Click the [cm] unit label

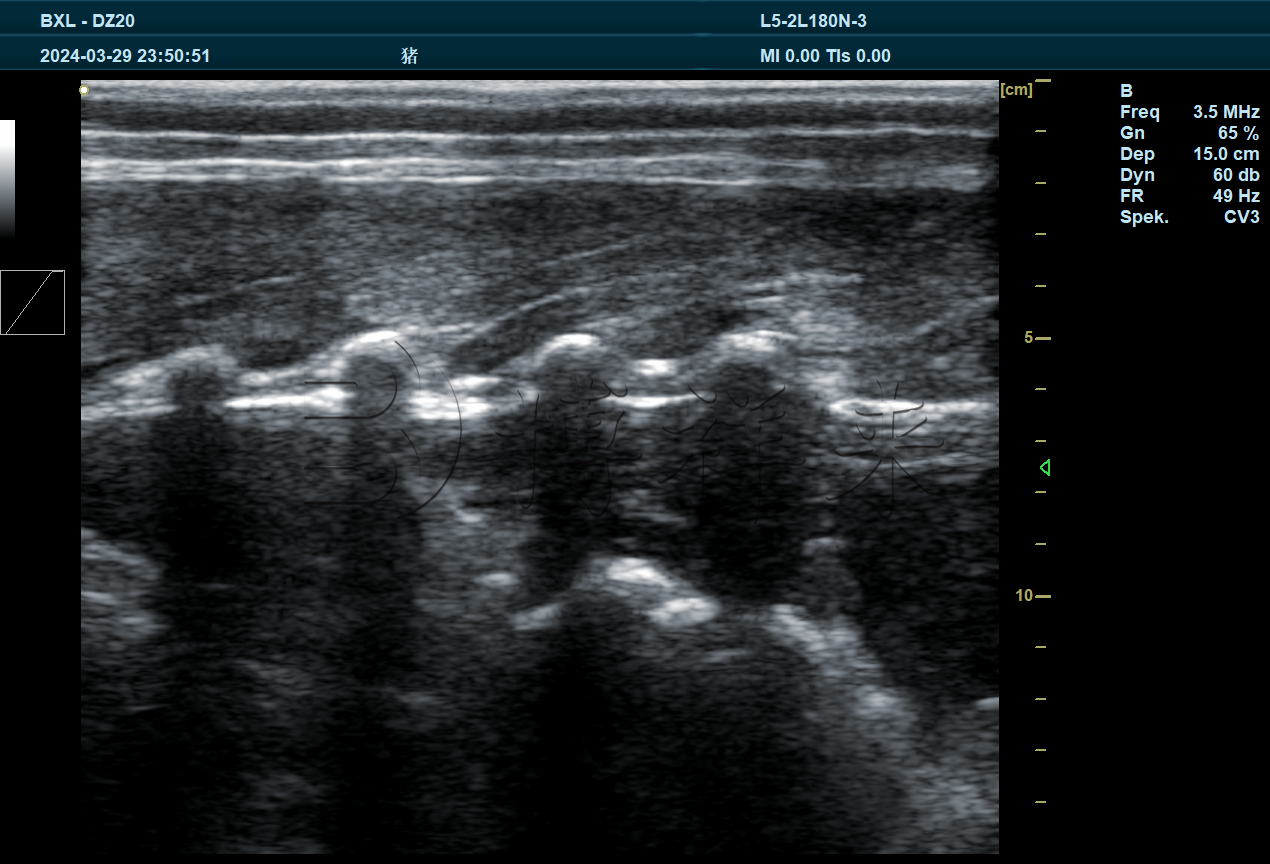(1016, 90)
